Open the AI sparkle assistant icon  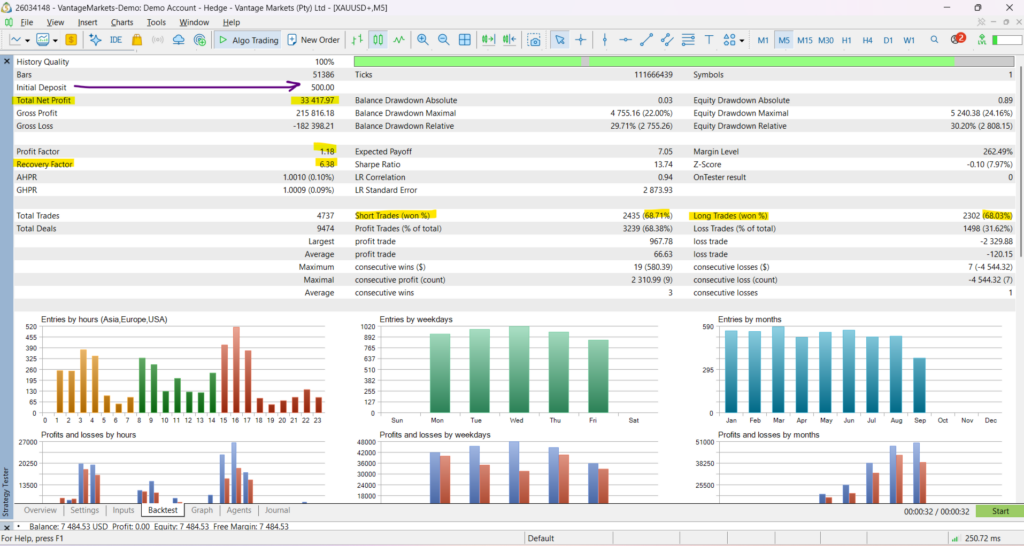pyautogui.click(x=95, y=40)
